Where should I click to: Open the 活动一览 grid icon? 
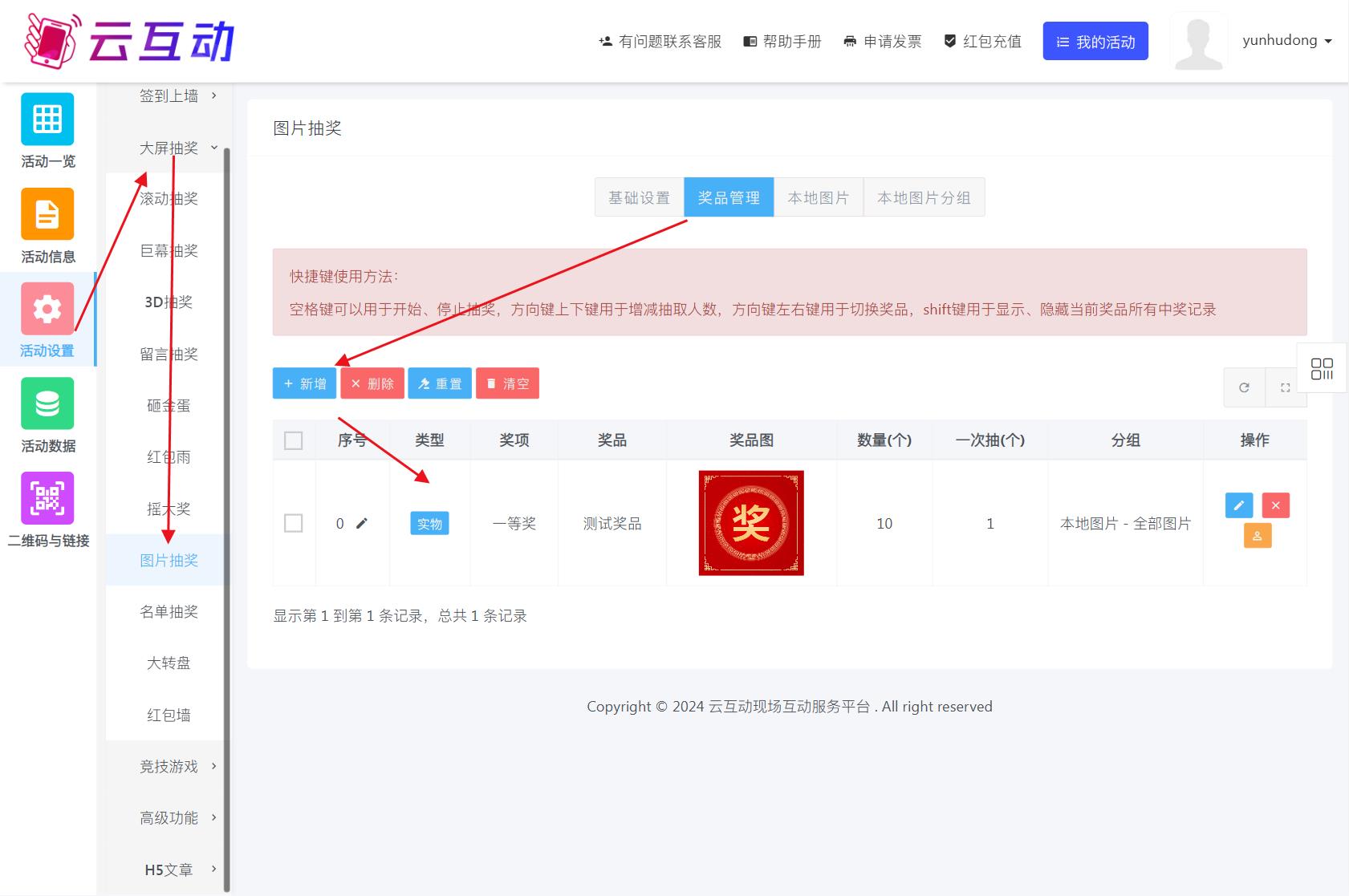click(47, 120)
